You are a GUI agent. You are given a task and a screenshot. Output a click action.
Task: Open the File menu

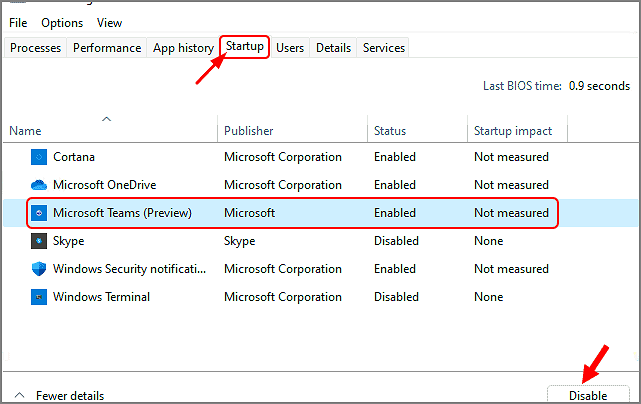[x=18, y=23]
